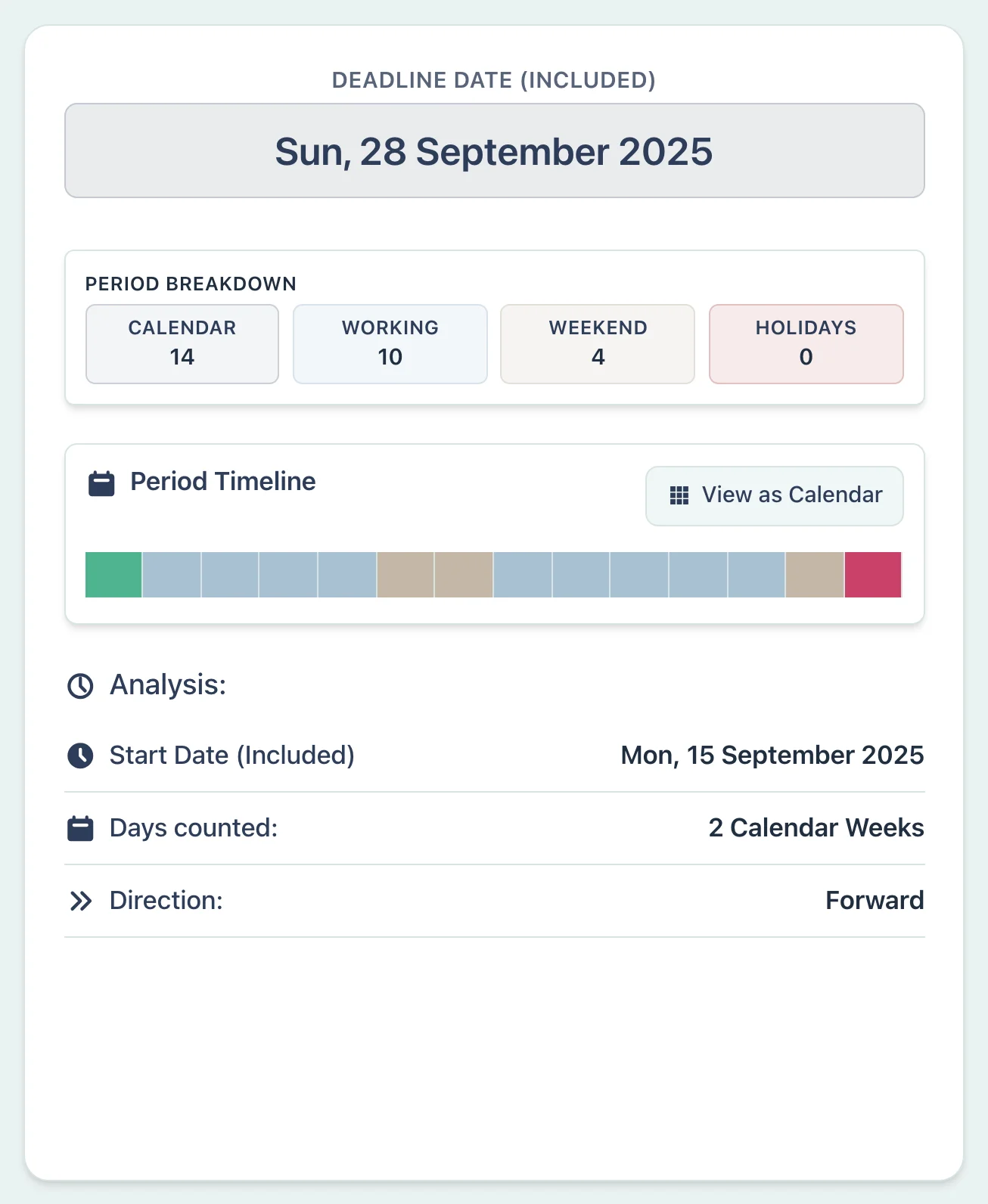Click the double-chevron icon beside Direction
This screenshot has width=988, height=1204.
[x=79, y=900]
